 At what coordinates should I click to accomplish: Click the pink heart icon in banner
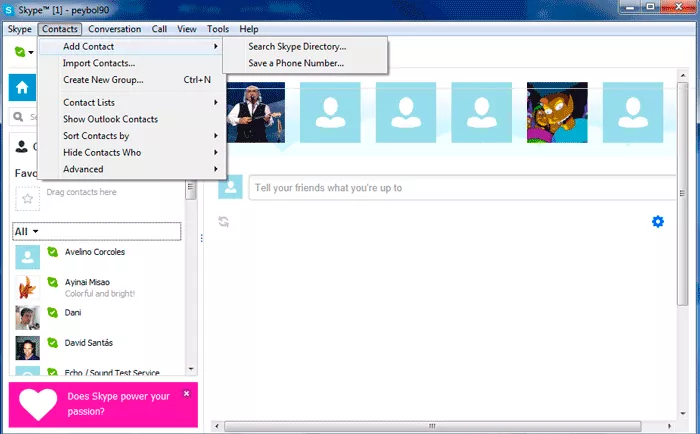pos(38,404)
